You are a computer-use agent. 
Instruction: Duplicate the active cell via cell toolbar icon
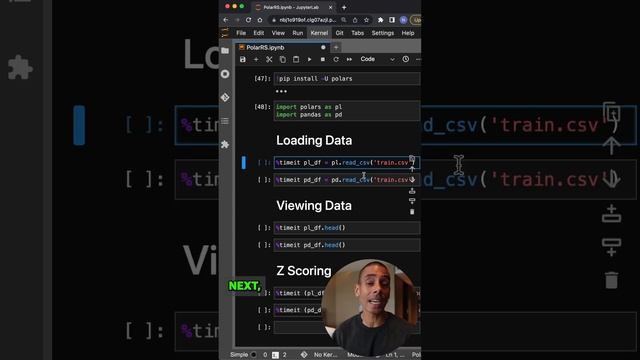(412, 158)
